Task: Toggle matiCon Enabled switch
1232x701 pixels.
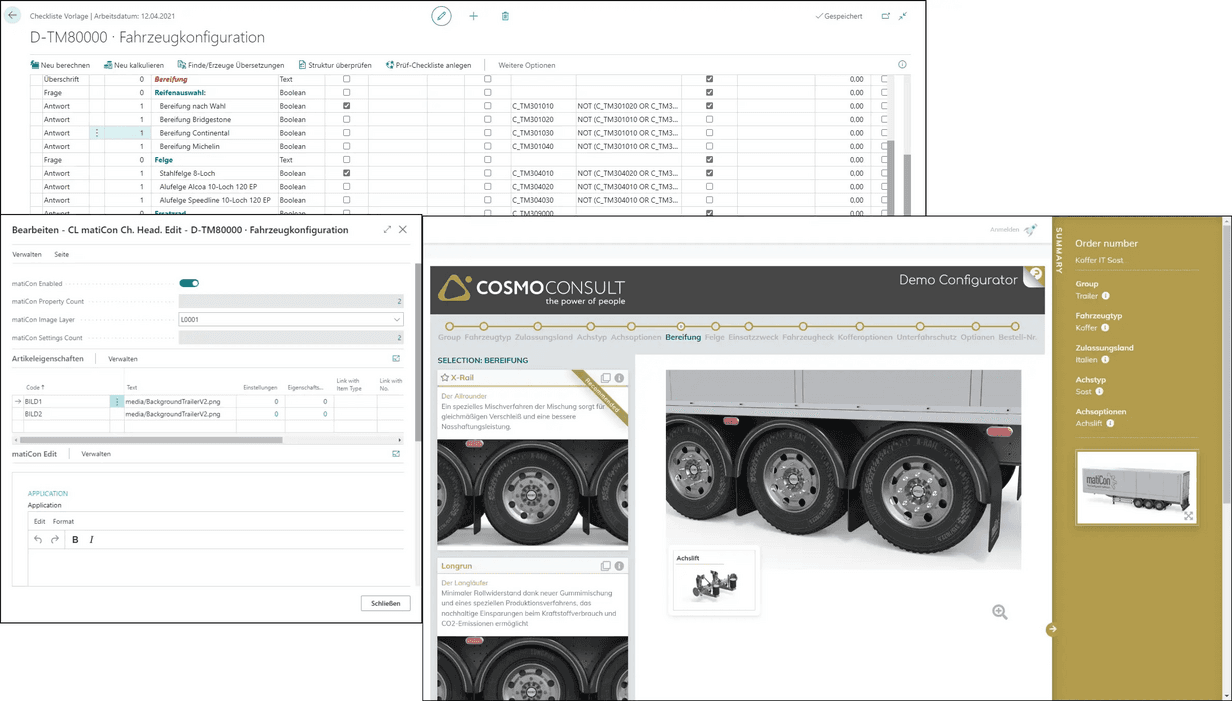Action: [x=189, y=283]
